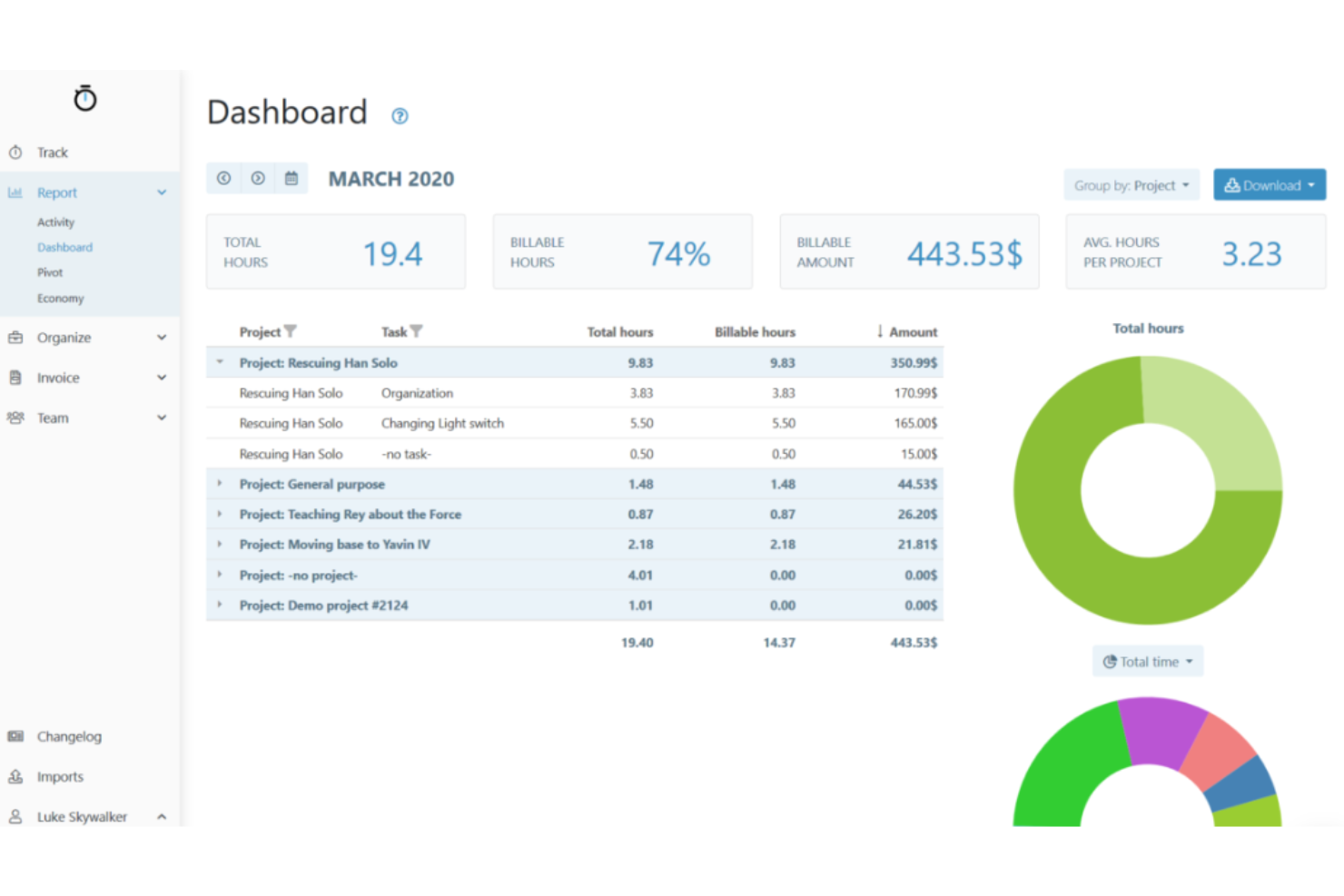Open the Dashboard help question mark icon
The width and height of the screenshot is (1344, 896).
pyautogui.click(x=400, y=116)
